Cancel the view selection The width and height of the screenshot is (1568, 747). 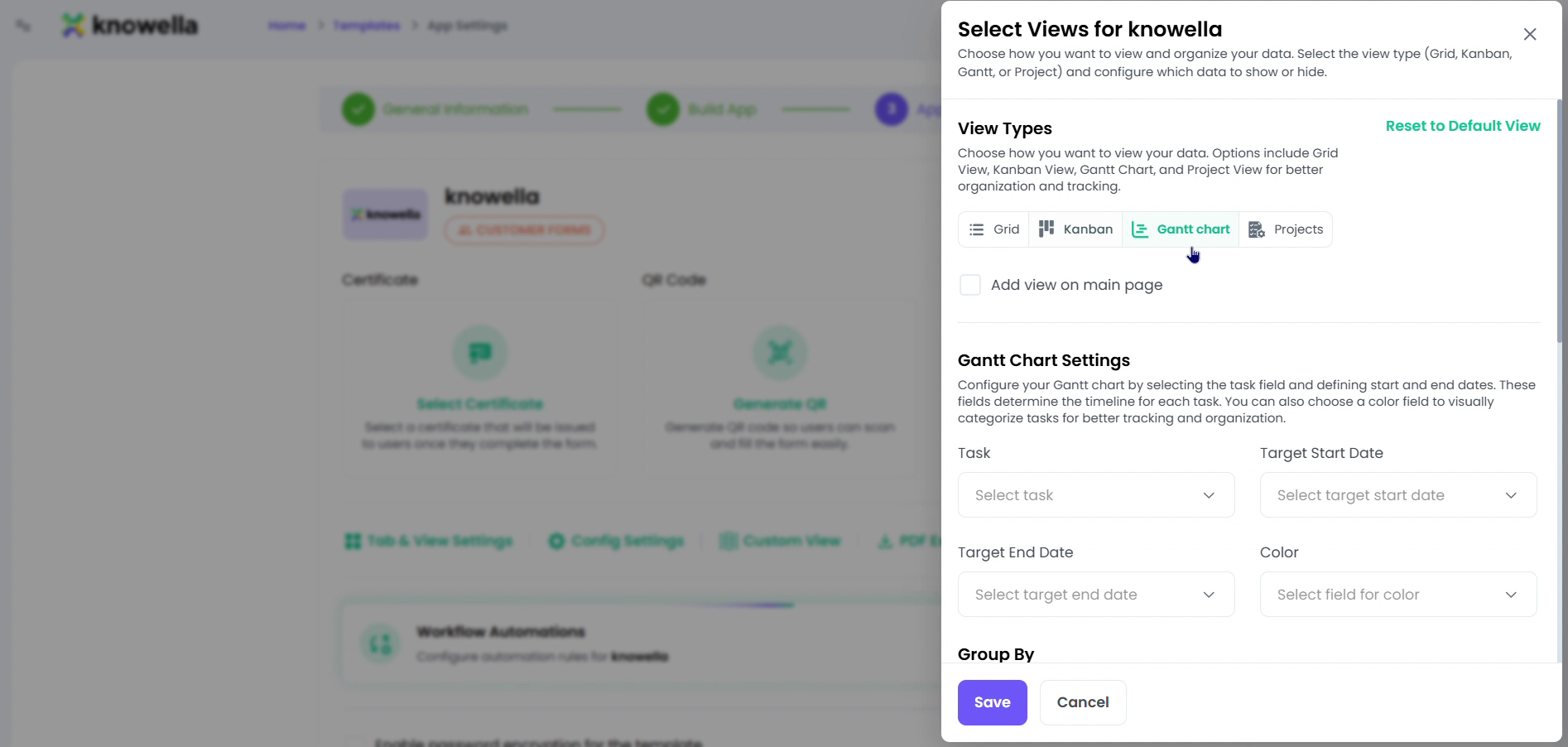pos(1083,702)
